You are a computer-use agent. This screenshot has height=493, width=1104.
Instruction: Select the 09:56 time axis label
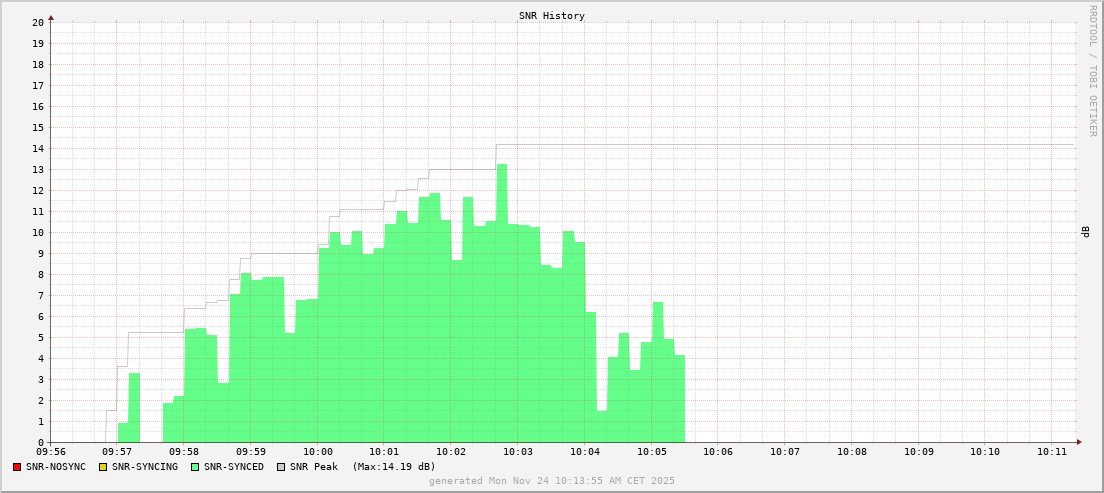pos(50,452)
